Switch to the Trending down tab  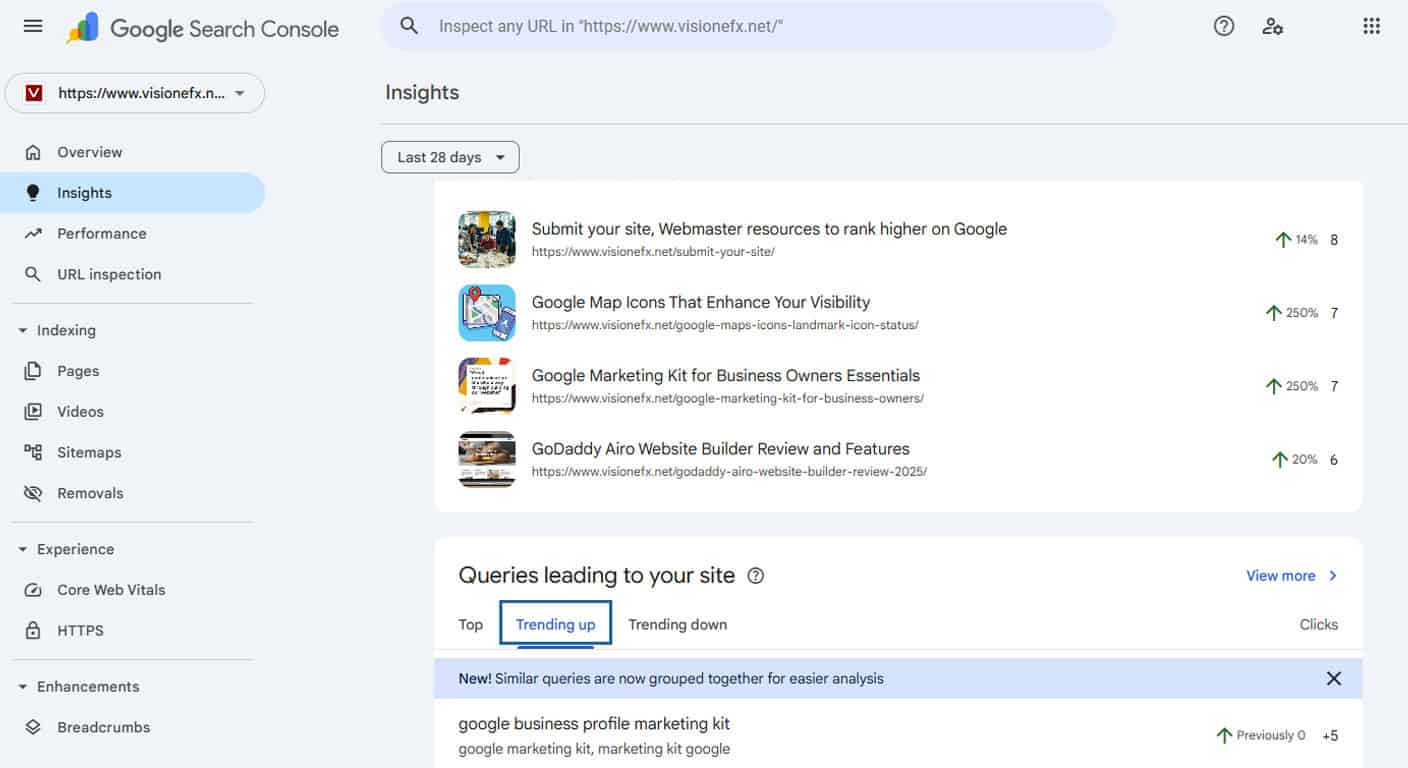point(677,624)
